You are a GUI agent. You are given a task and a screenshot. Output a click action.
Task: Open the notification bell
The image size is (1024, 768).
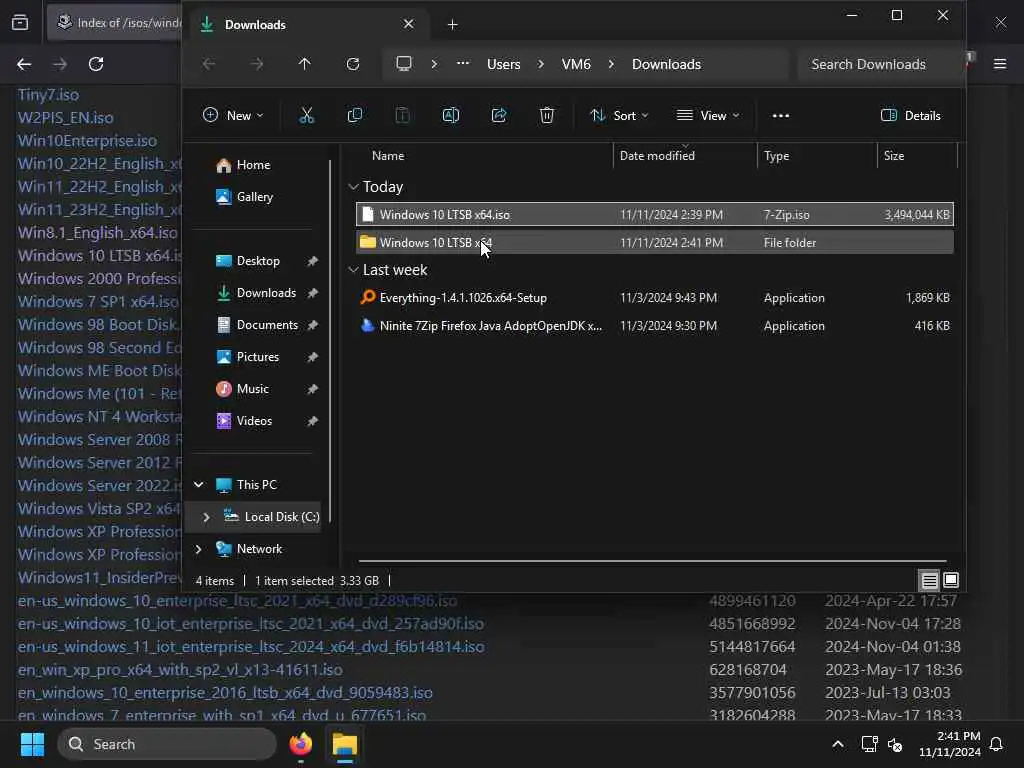[x=997, y=744]
